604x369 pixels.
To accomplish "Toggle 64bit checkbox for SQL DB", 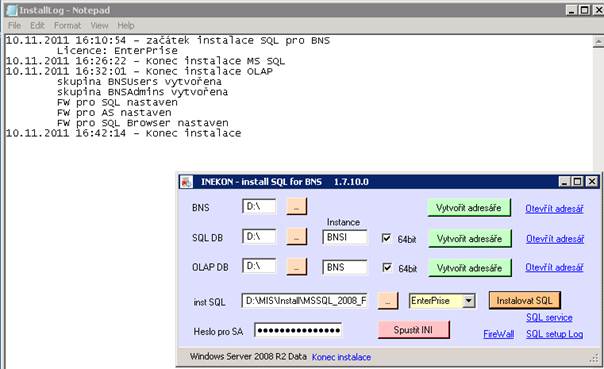I will click(x=386, y=238).
